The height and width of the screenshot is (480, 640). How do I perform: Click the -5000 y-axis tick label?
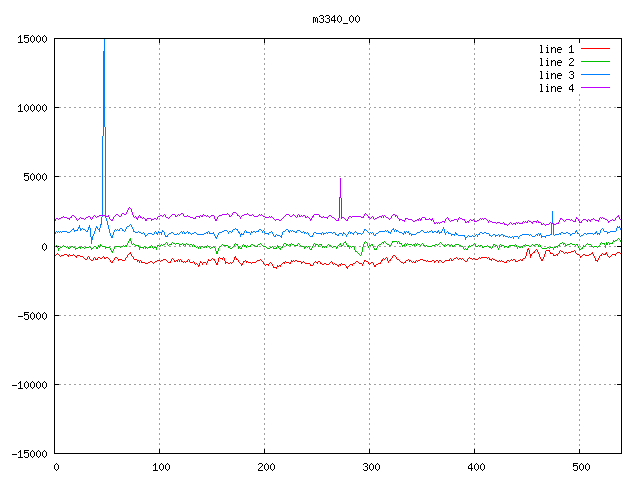32,315
